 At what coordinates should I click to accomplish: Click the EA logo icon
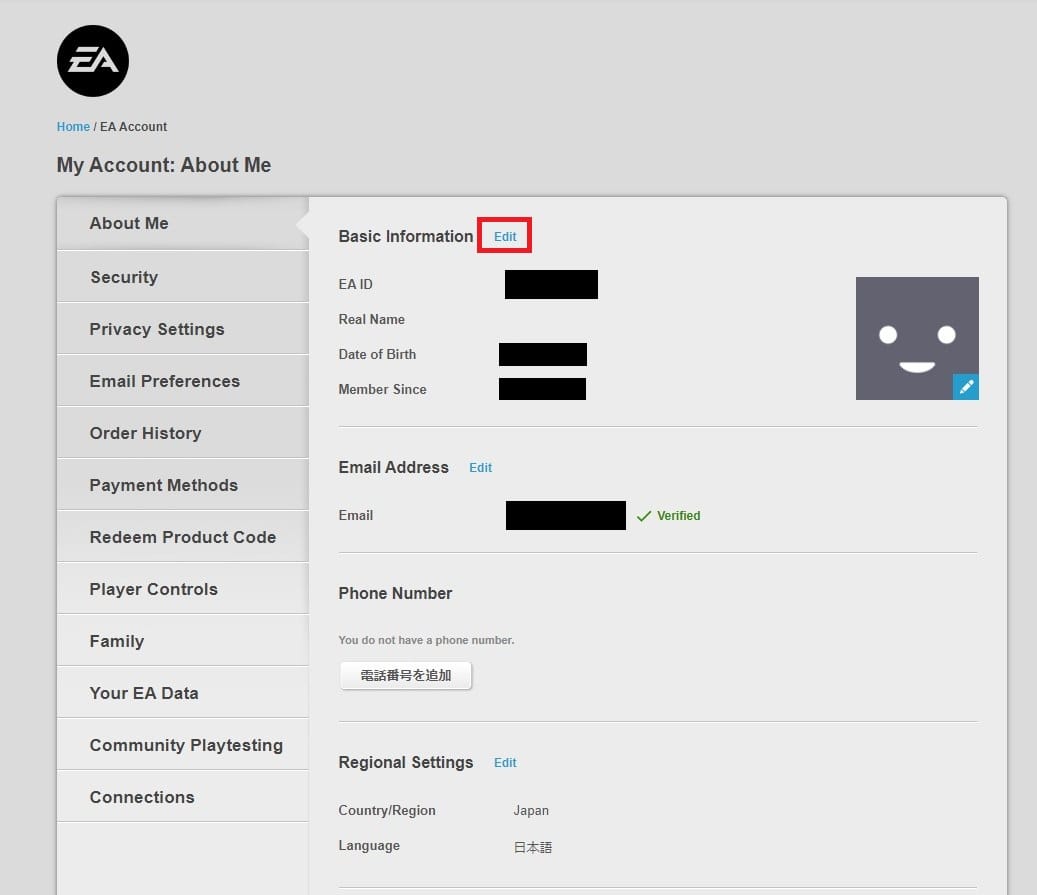click(x=93, y=61)
